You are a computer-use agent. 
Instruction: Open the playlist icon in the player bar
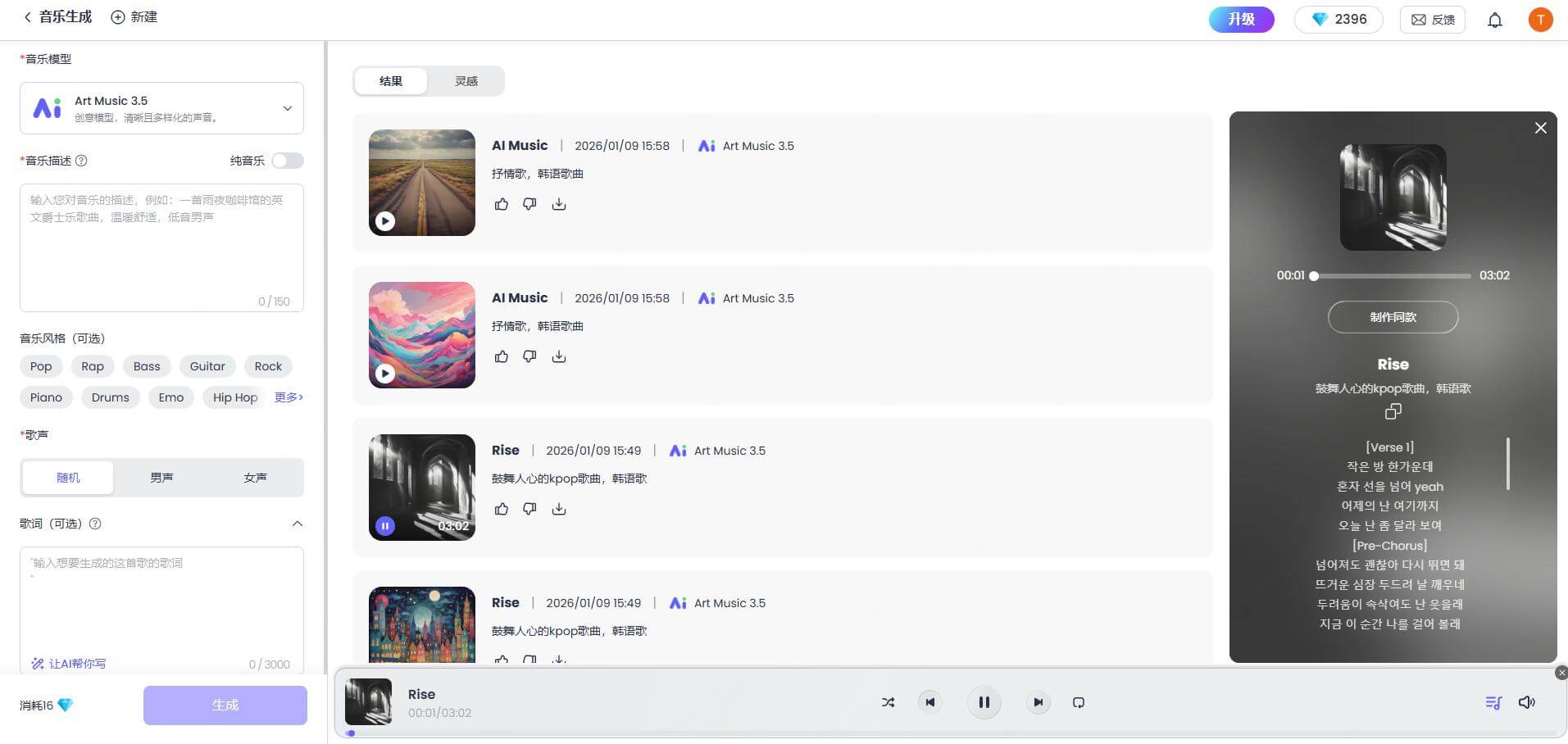click(x=1493, y=702)
